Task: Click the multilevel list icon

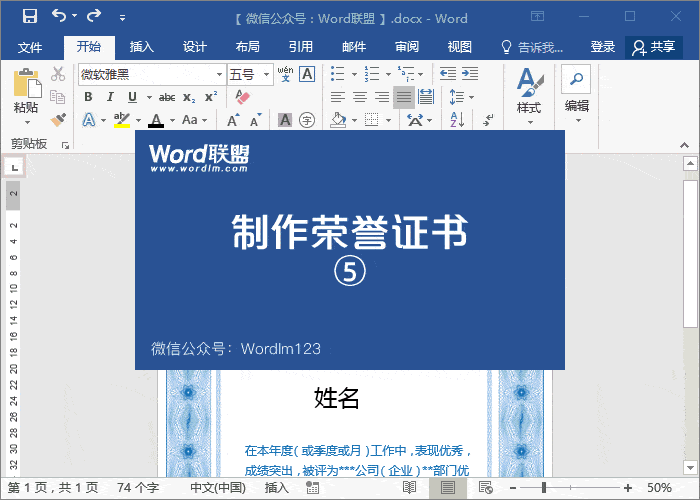Action: [406, 74]
